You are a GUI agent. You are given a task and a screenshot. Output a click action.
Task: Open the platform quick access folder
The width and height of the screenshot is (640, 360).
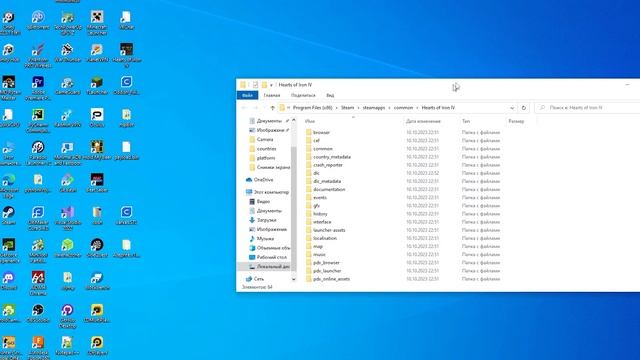(x=262, y=158)
